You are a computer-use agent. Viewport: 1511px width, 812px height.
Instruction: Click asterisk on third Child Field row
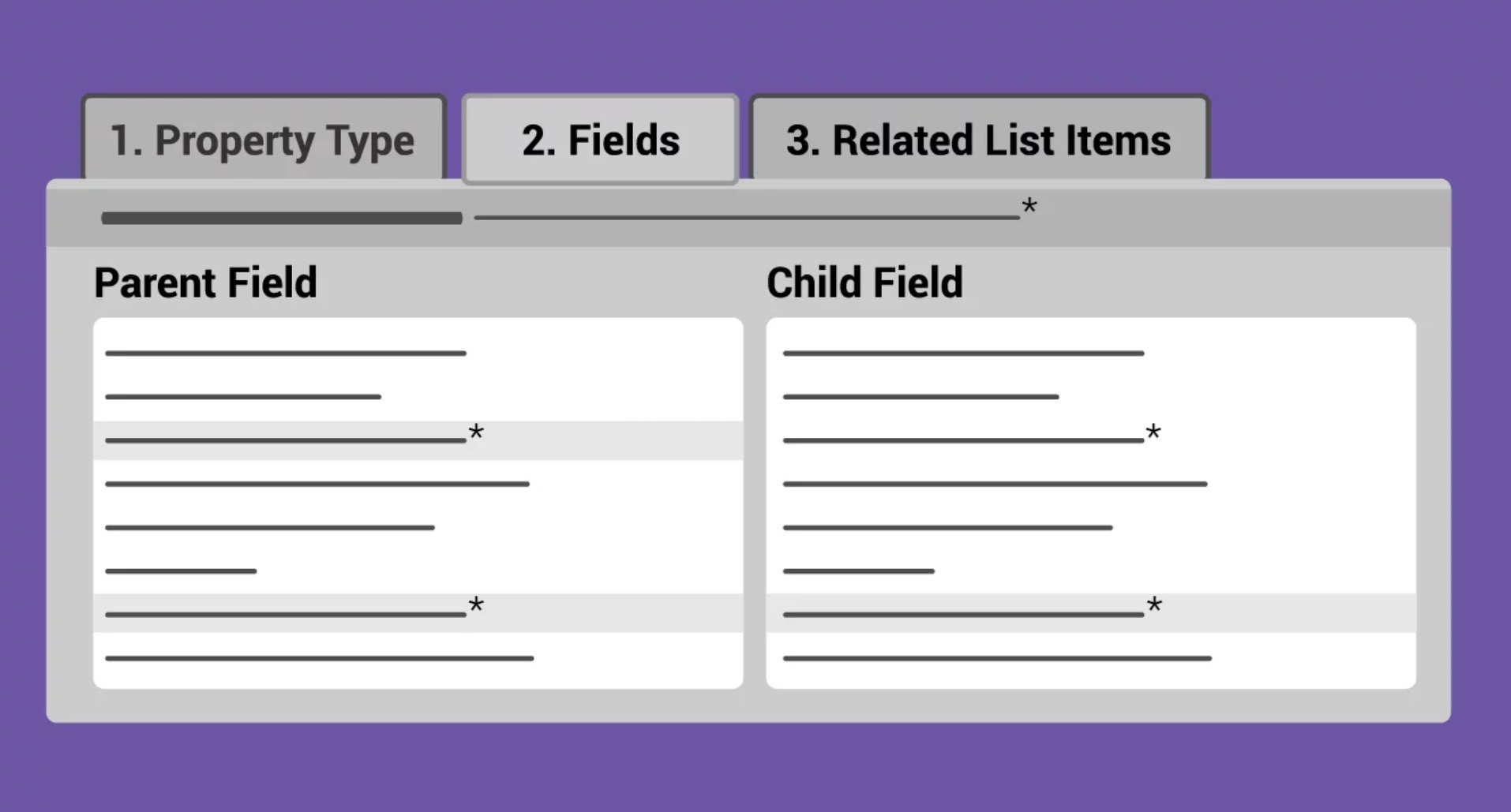click(1153, 433)
